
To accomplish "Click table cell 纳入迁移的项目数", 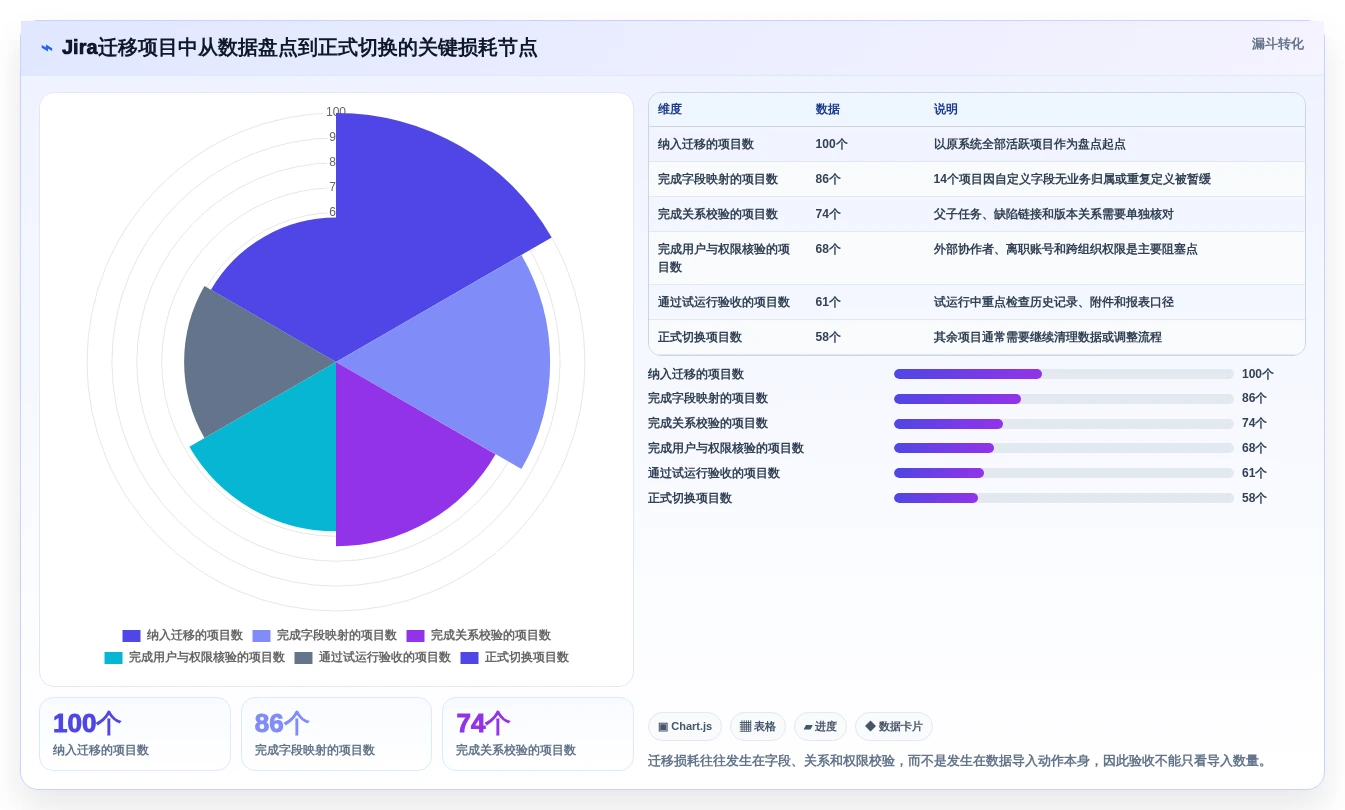I will (706, 144).
